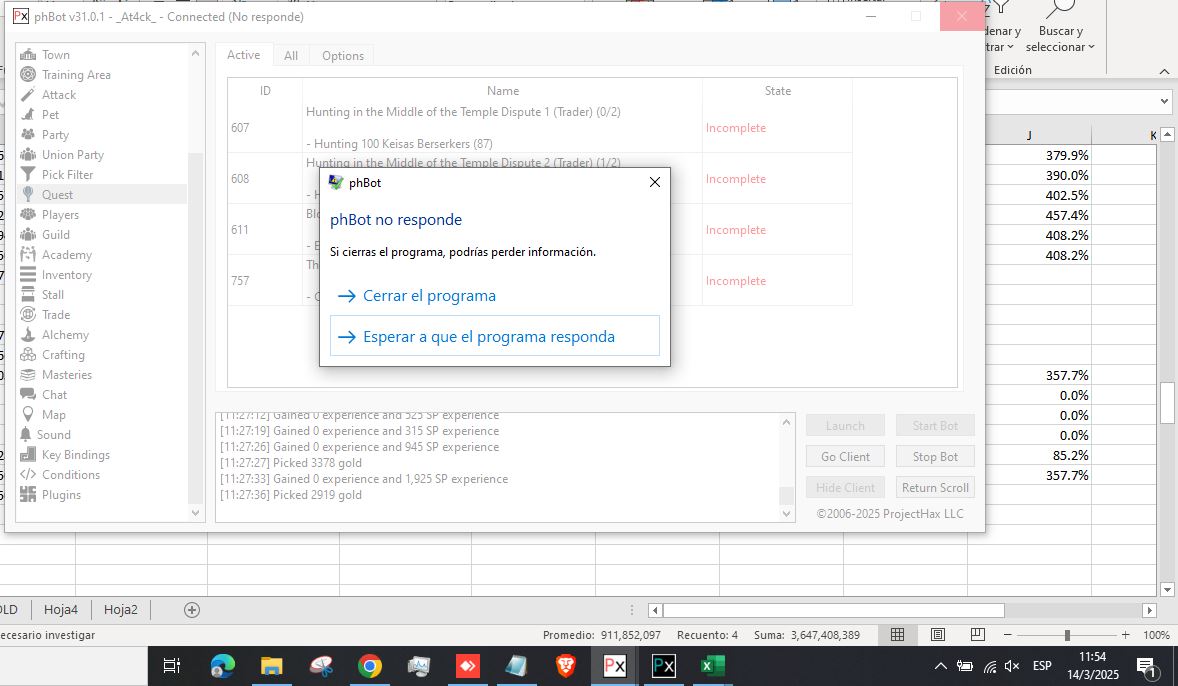Click the Excel zoom slider handle
Viewport: 1178px width, 686px height.
1067,635
